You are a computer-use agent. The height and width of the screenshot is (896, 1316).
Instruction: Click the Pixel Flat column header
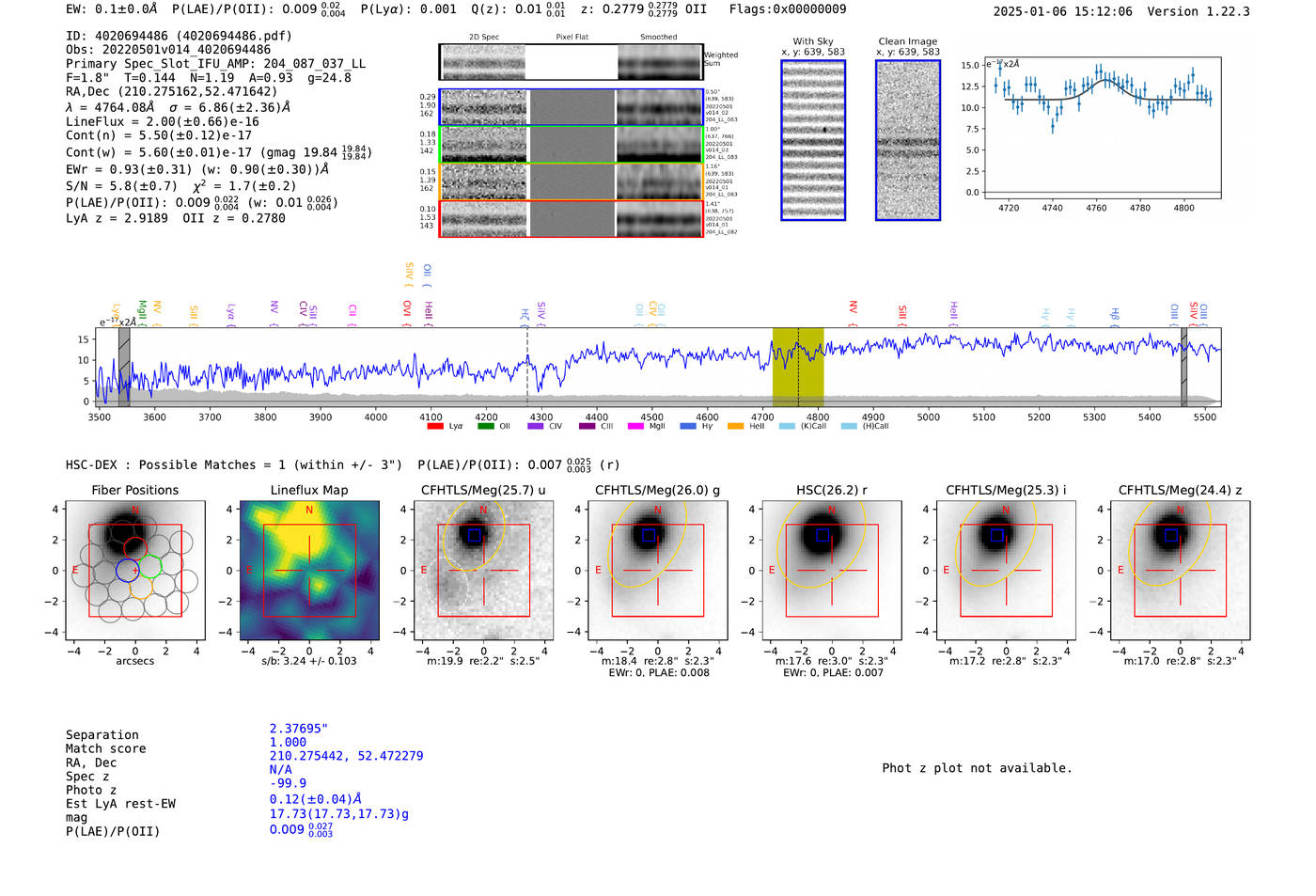(572, 38)
